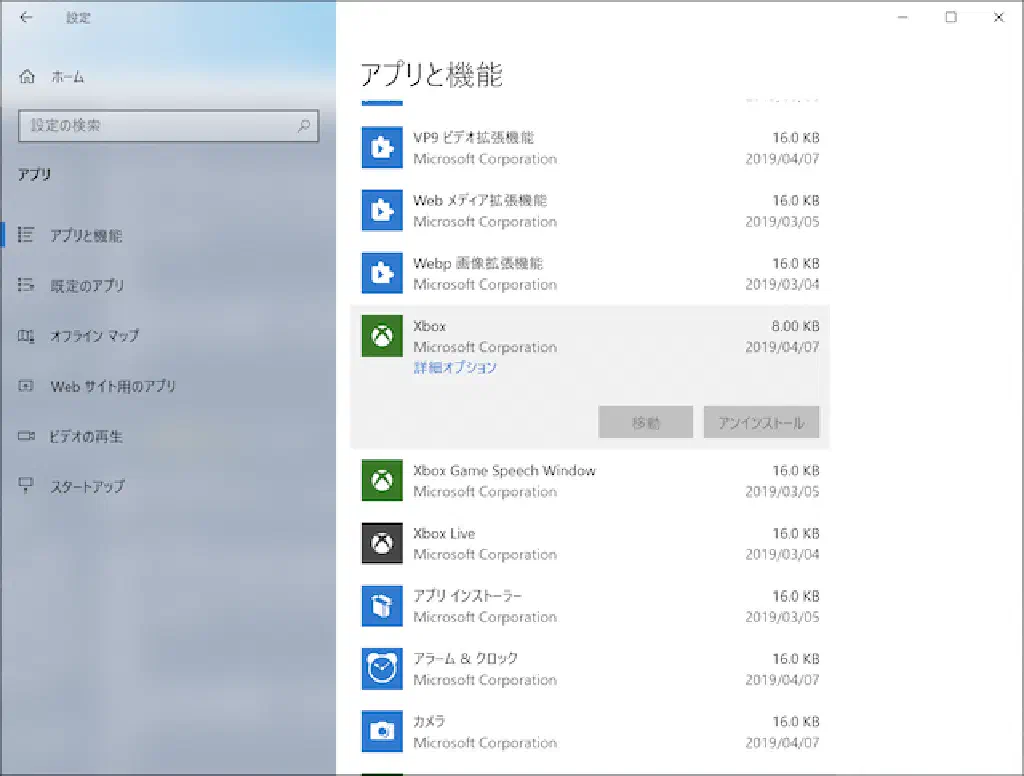The image size is (1024, 776).
Task: Click the green Xbox app icon
Action: click(381, 337)
